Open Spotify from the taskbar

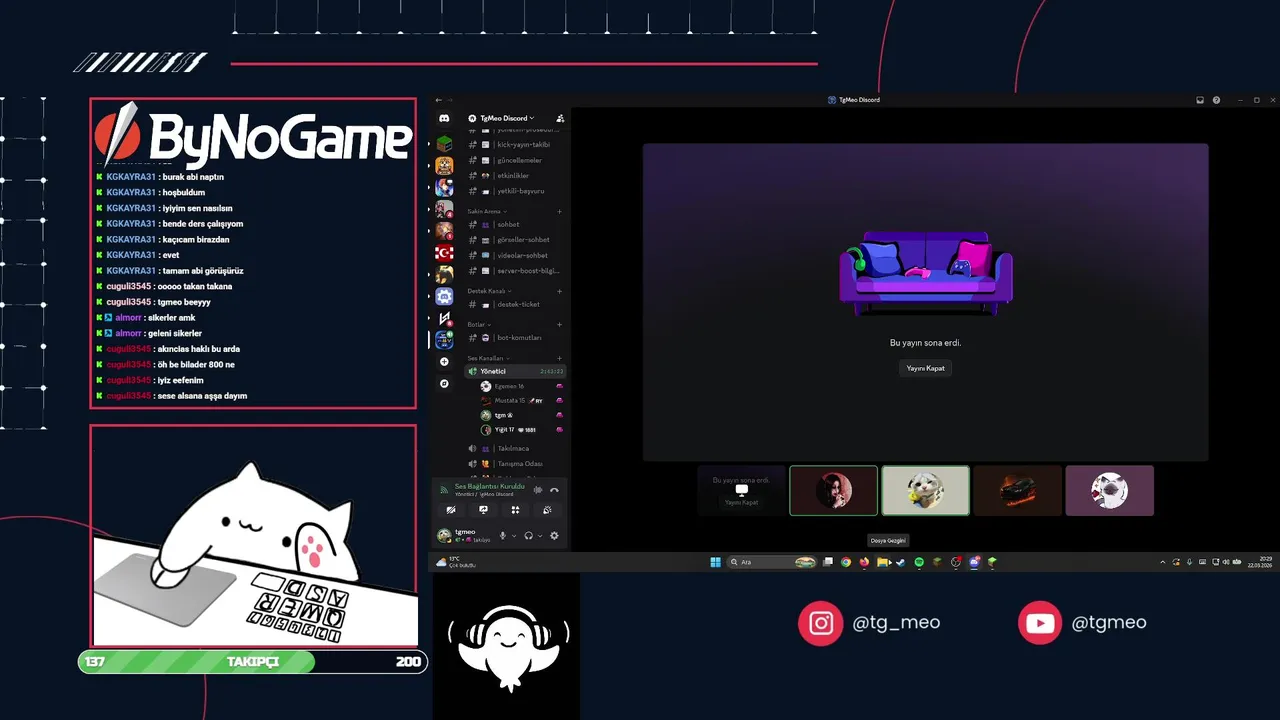(x=919, y=562)
